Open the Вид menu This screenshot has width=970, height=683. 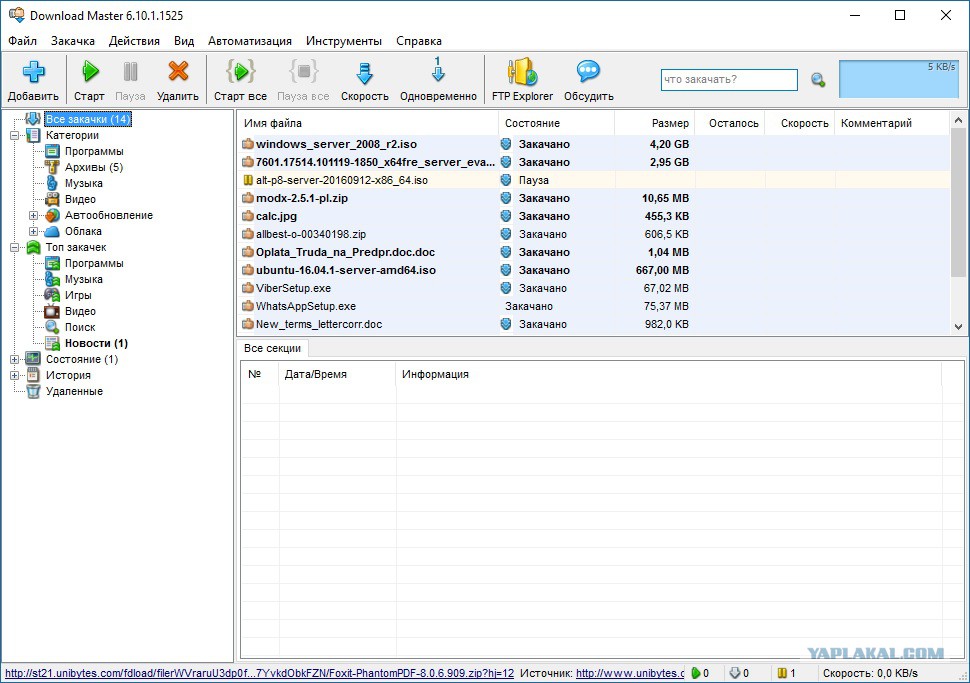point(184,41)
